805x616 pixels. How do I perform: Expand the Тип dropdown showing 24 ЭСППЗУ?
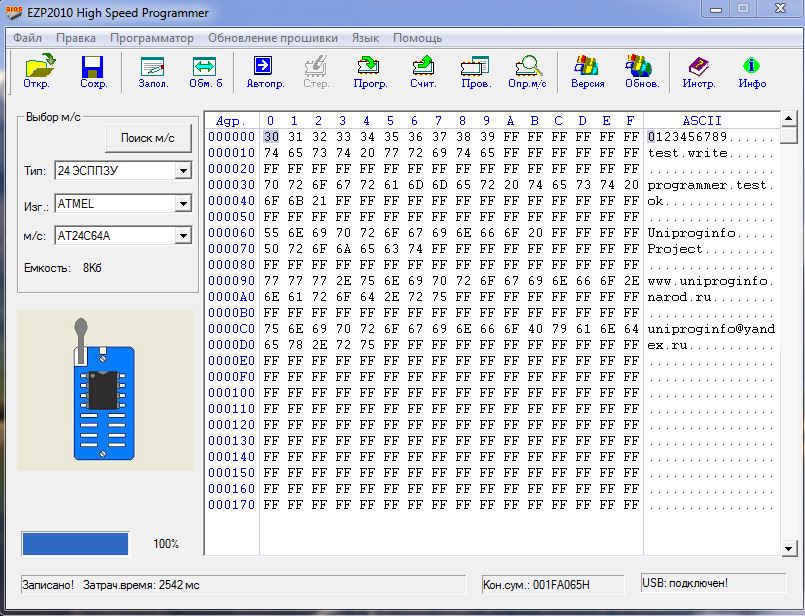pyautogui.click(x=183, y=170)
